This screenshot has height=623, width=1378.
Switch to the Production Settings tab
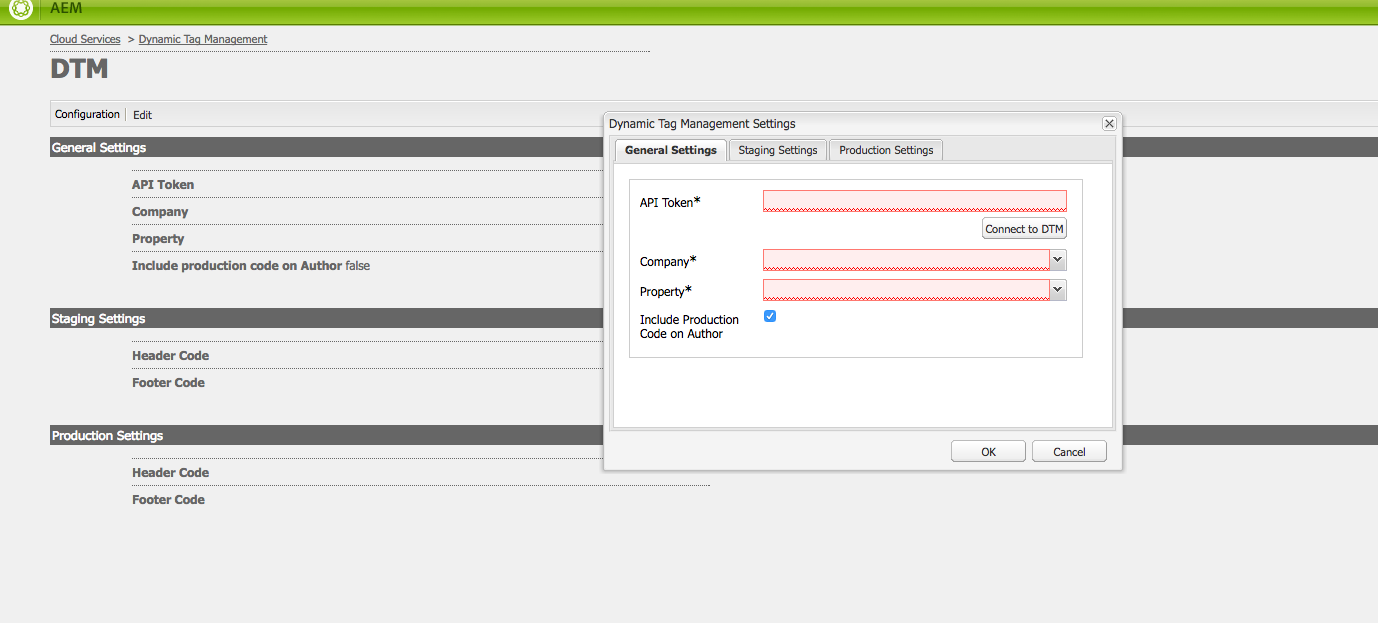pos(886,150)
